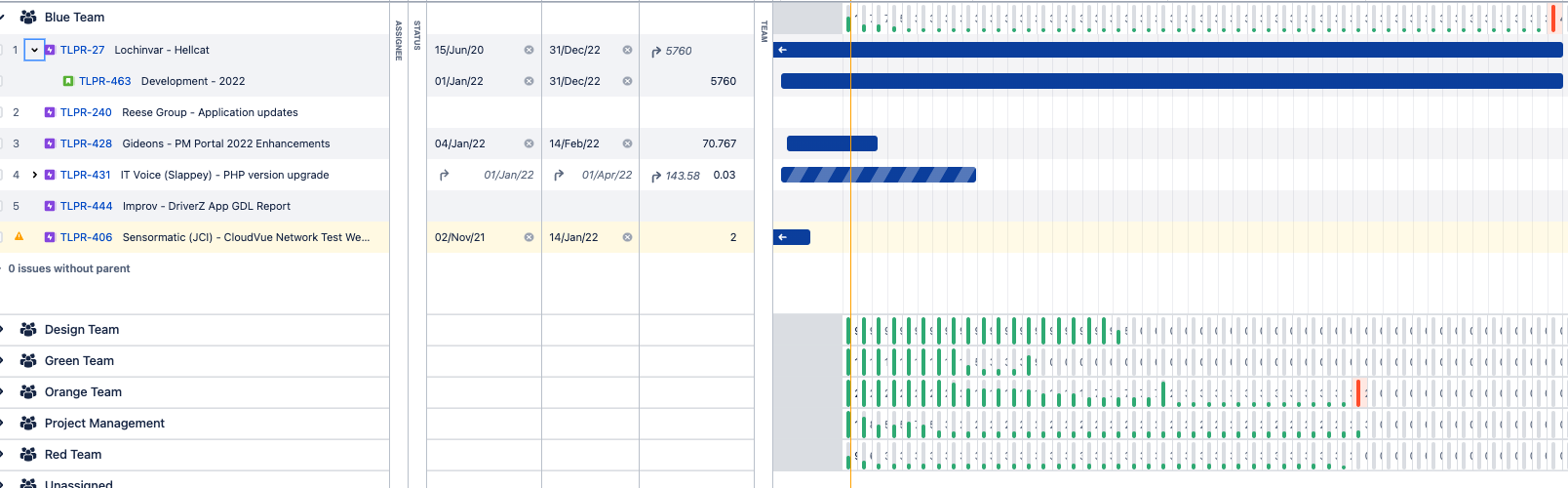Collapse the TLPR-27 Lochinvar epic
1568x488 pixels.
[x=34, y=50]
